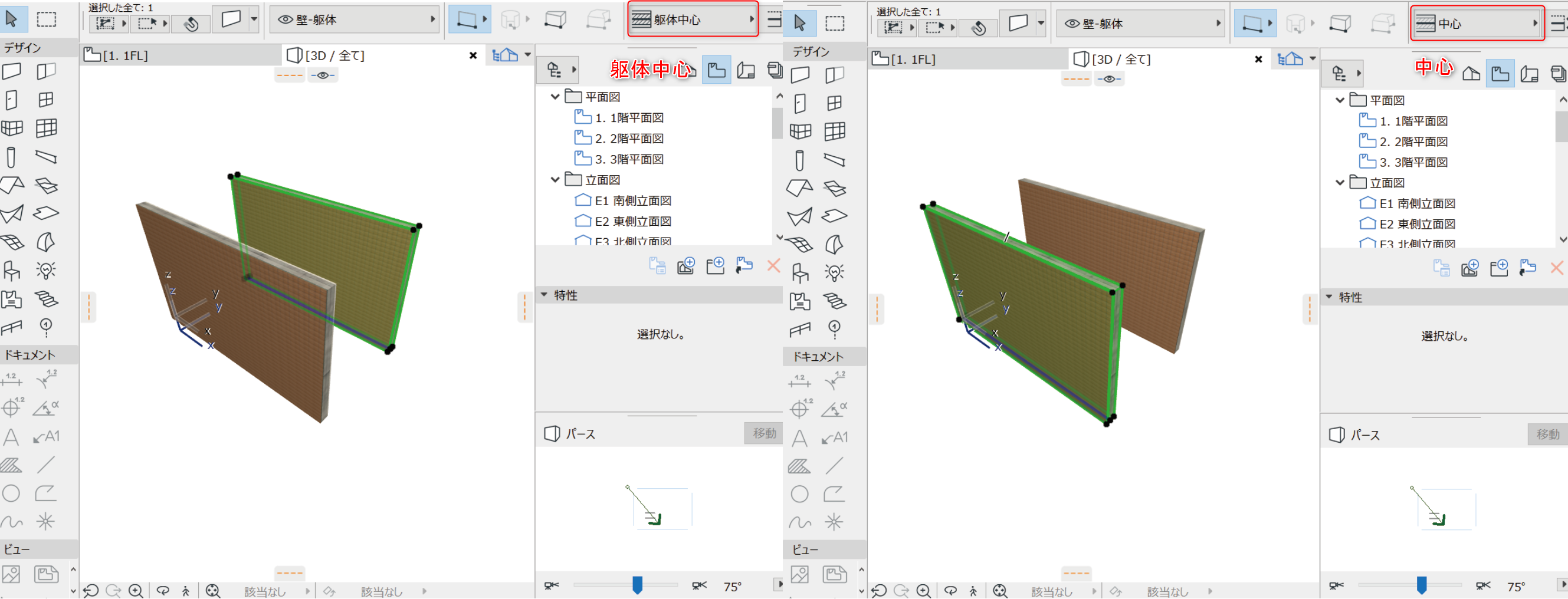
Task: Click the 移動 button in left パース panel
Action: [x=763, y=433]
